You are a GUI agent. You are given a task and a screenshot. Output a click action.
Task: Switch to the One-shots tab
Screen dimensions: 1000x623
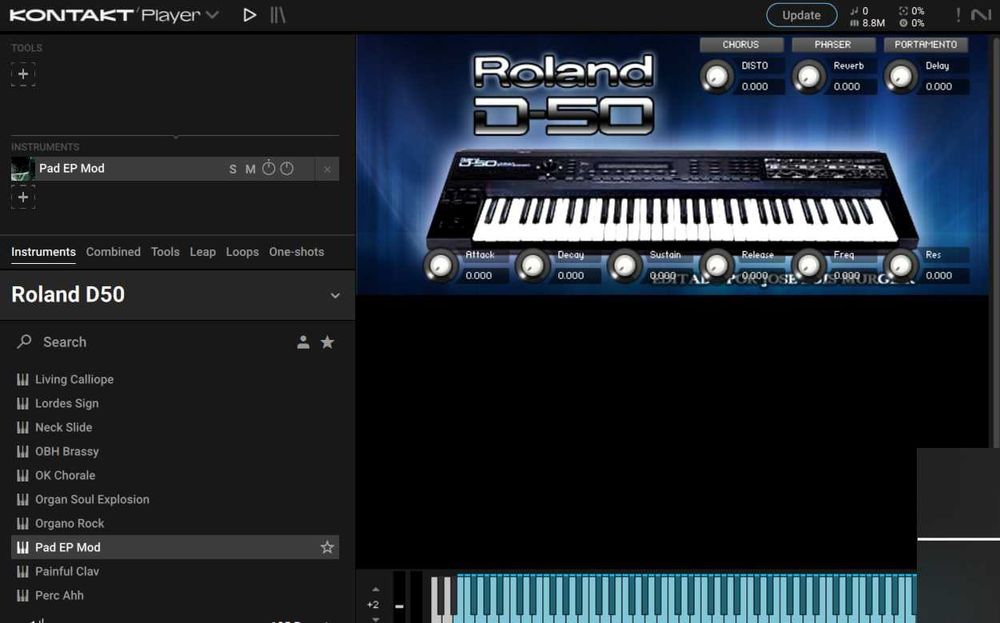pyautogui.click(x=297, y=252)
